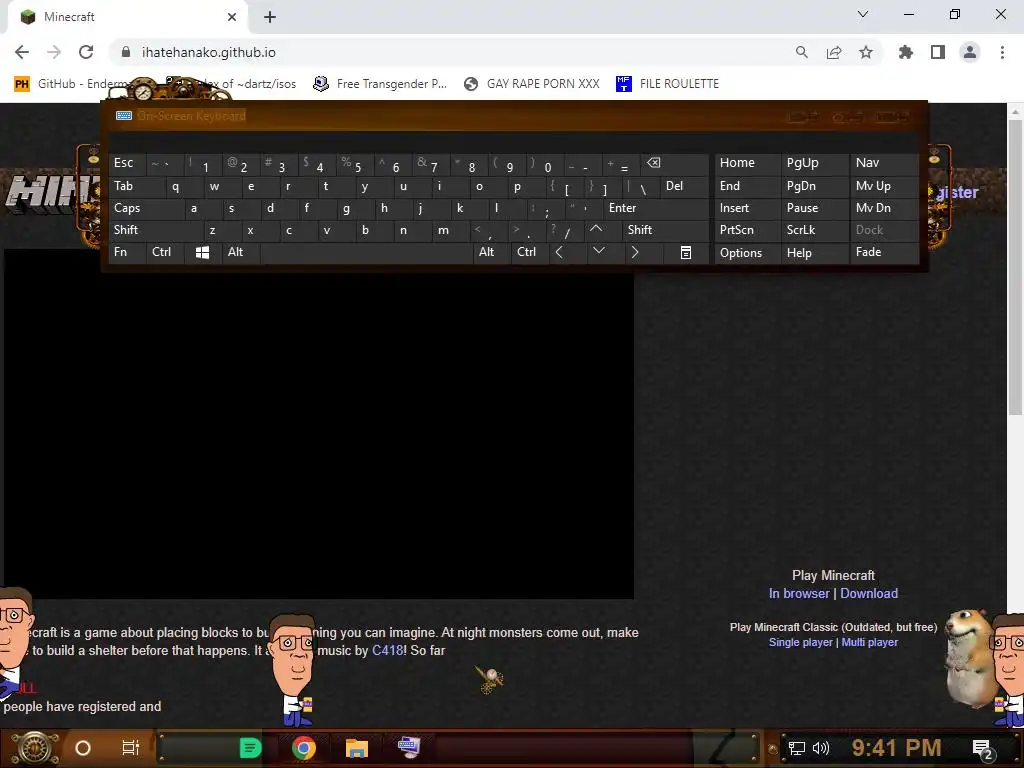Toggle the Fn key on keyboard

coord(127,252)
